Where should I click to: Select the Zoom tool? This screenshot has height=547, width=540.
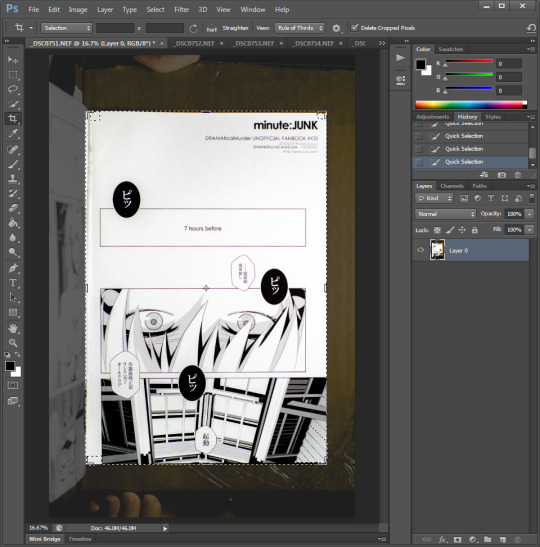point(13,343)
